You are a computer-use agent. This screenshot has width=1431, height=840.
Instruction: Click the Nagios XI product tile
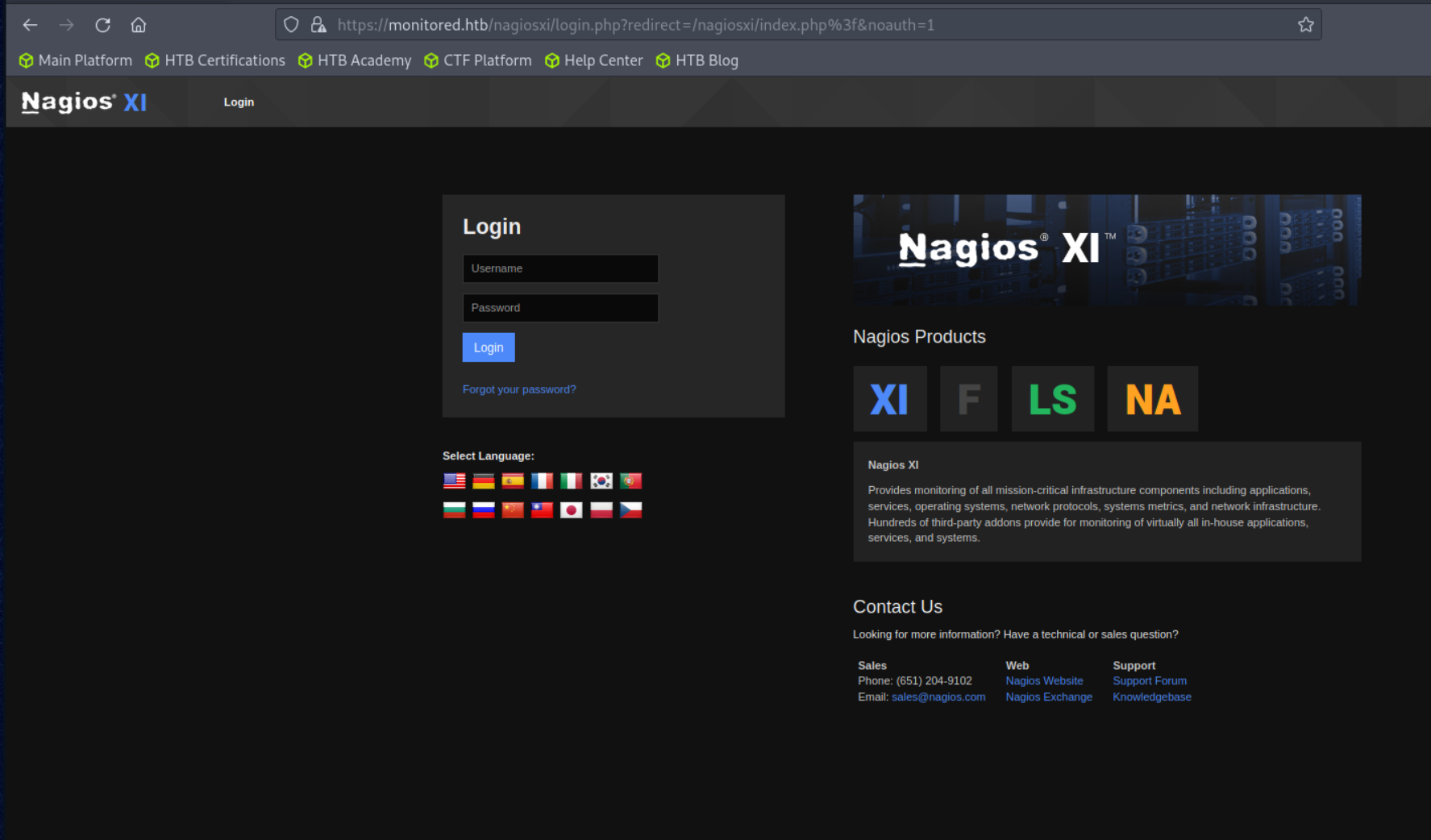point(890,399)
